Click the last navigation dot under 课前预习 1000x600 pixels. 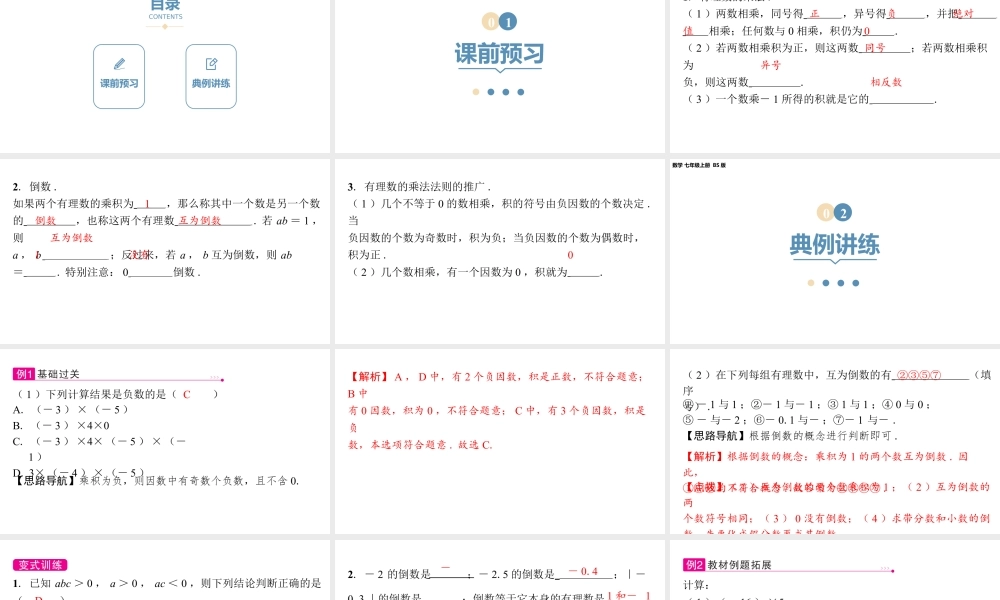520,92
